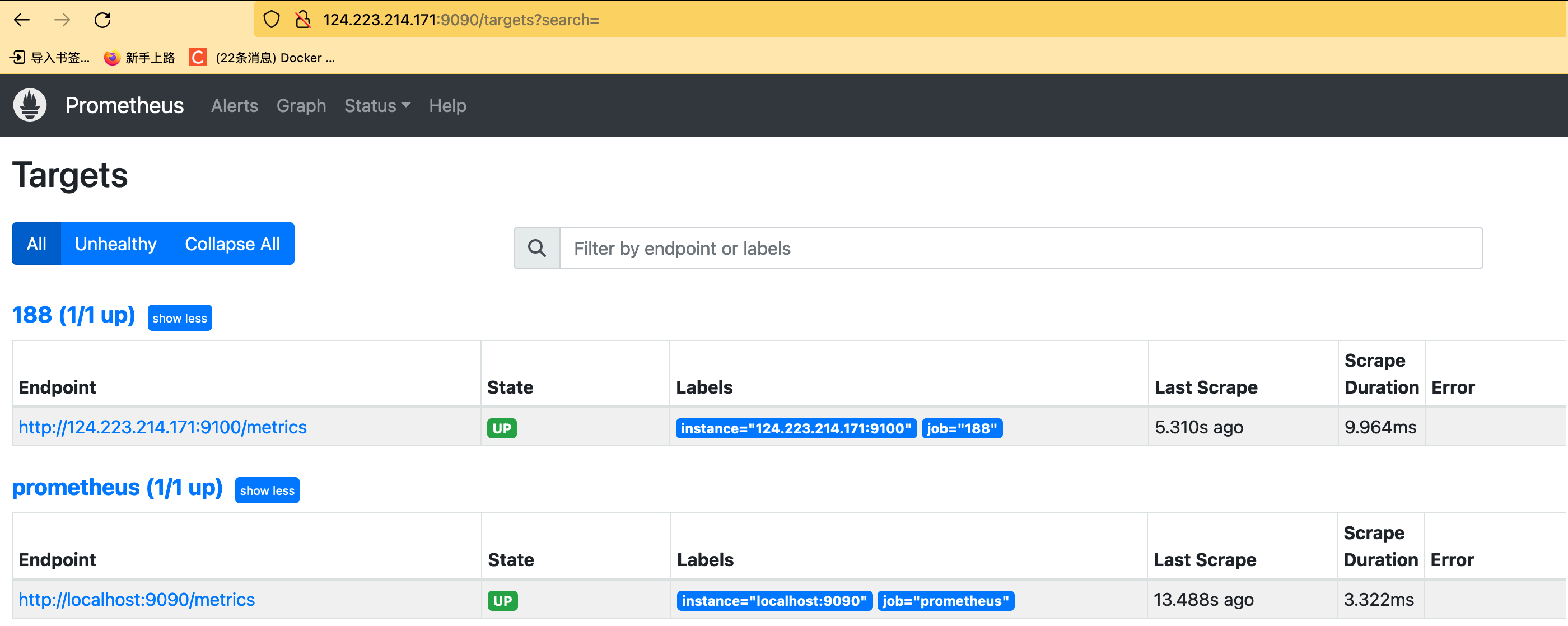
Task: Click the Prometheus flame logo icon
Action: [x=30, y=105]
